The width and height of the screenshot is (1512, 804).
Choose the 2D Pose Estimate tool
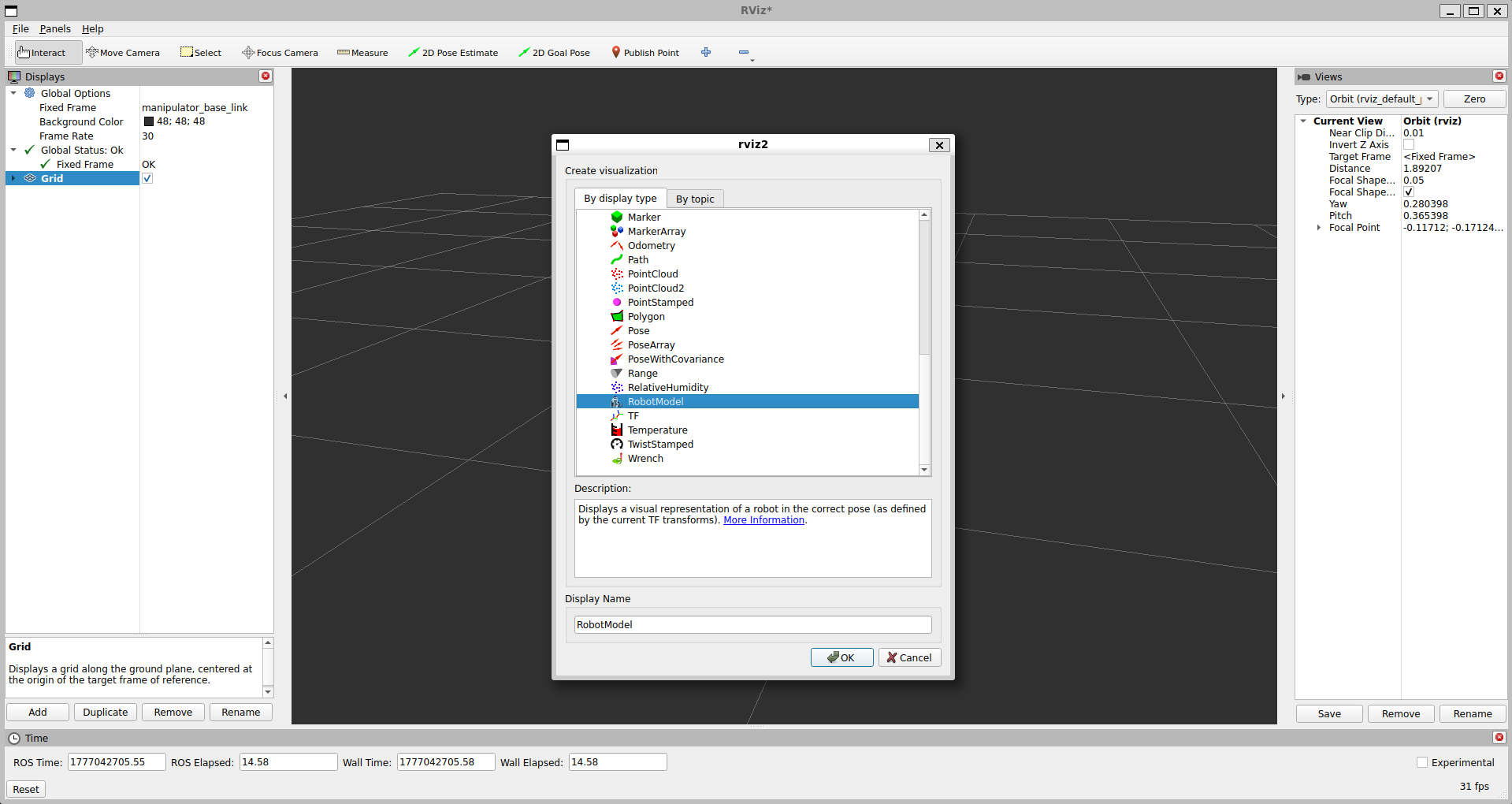point(453,53)
